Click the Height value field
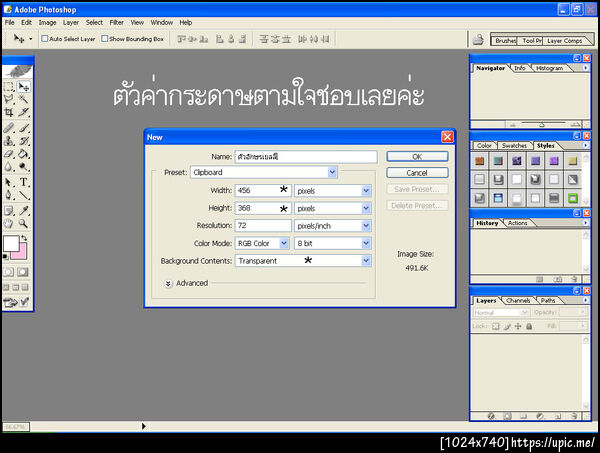The height and width of the screenshot is (453, 600). tap(263, 208)
